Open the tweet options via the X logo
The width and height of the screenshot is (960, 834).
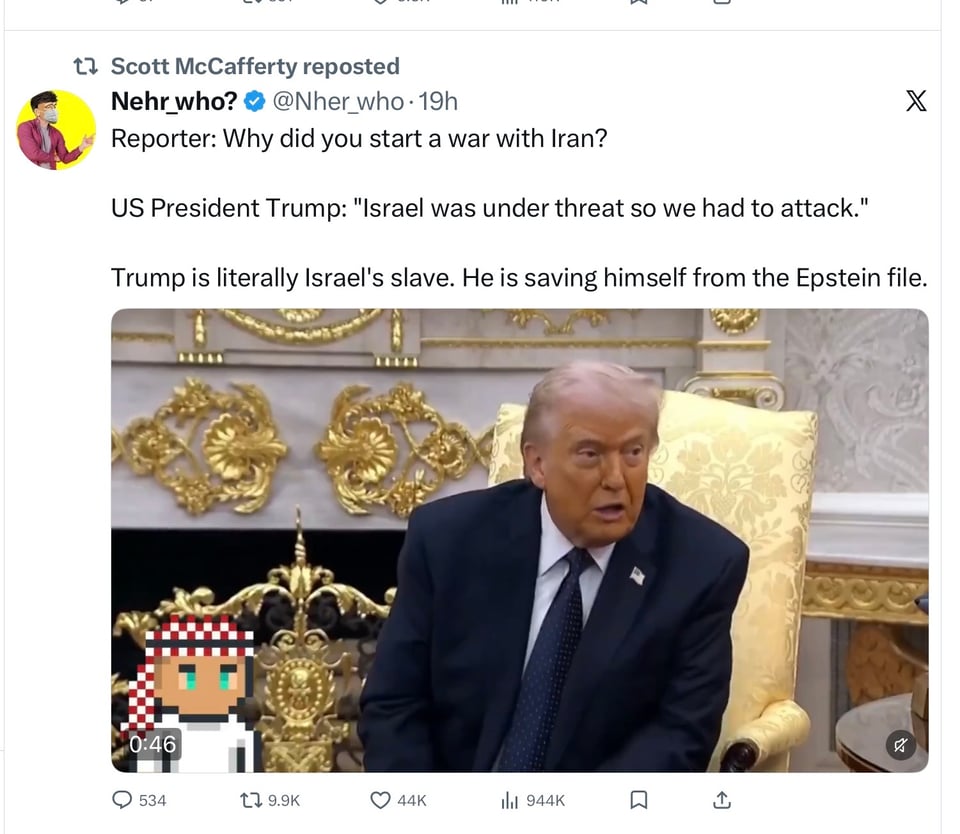pyautogui.click(x=916, y=99)
